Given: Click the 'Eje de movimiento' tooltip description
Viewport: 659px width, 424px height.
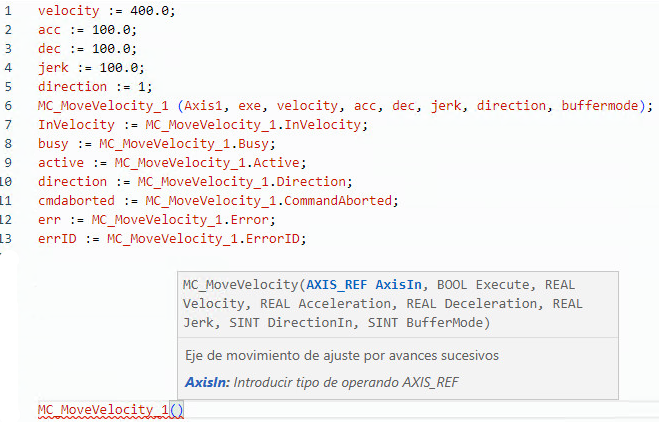Looking at the screenshot, I should [x=342, y=355].
